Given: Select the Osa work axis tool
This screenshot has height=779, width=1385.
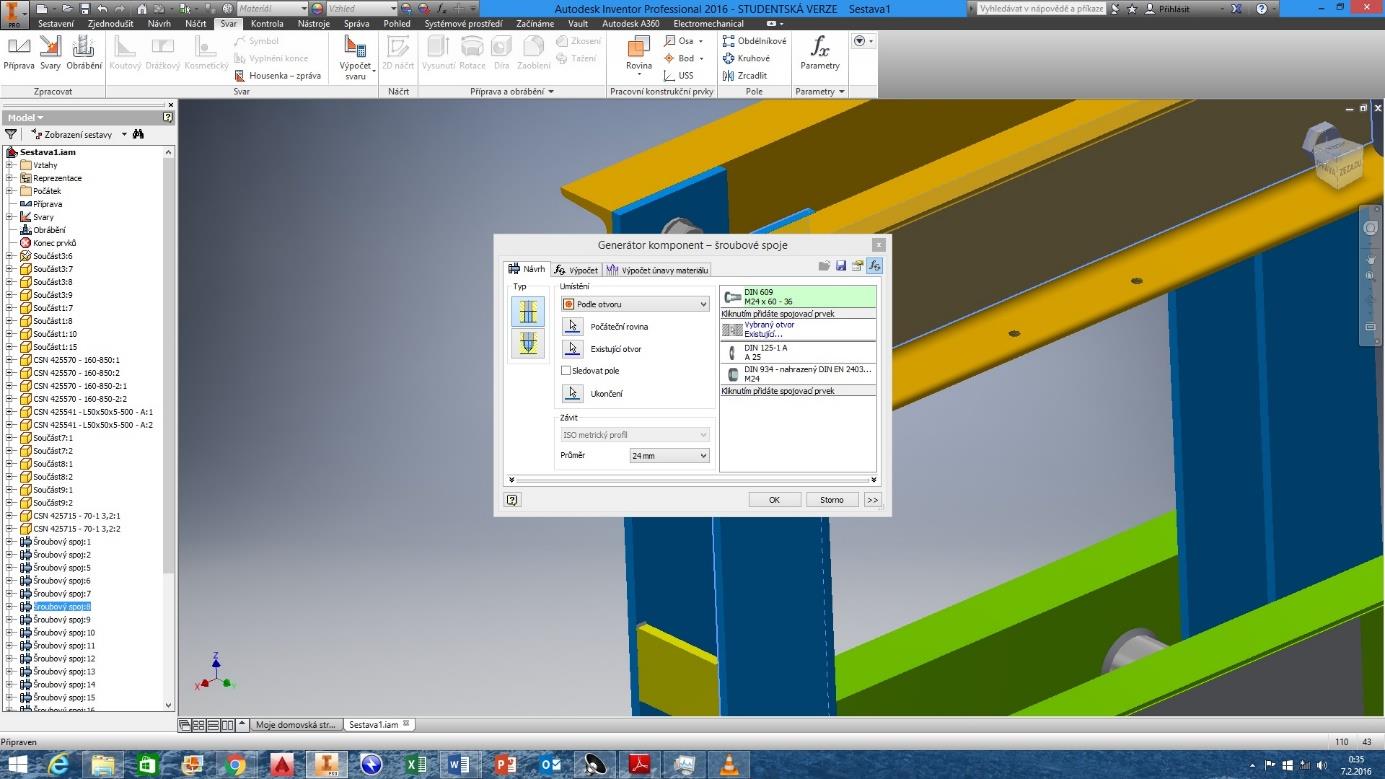Looking at the screenshot, I should (x=684, y=41).
